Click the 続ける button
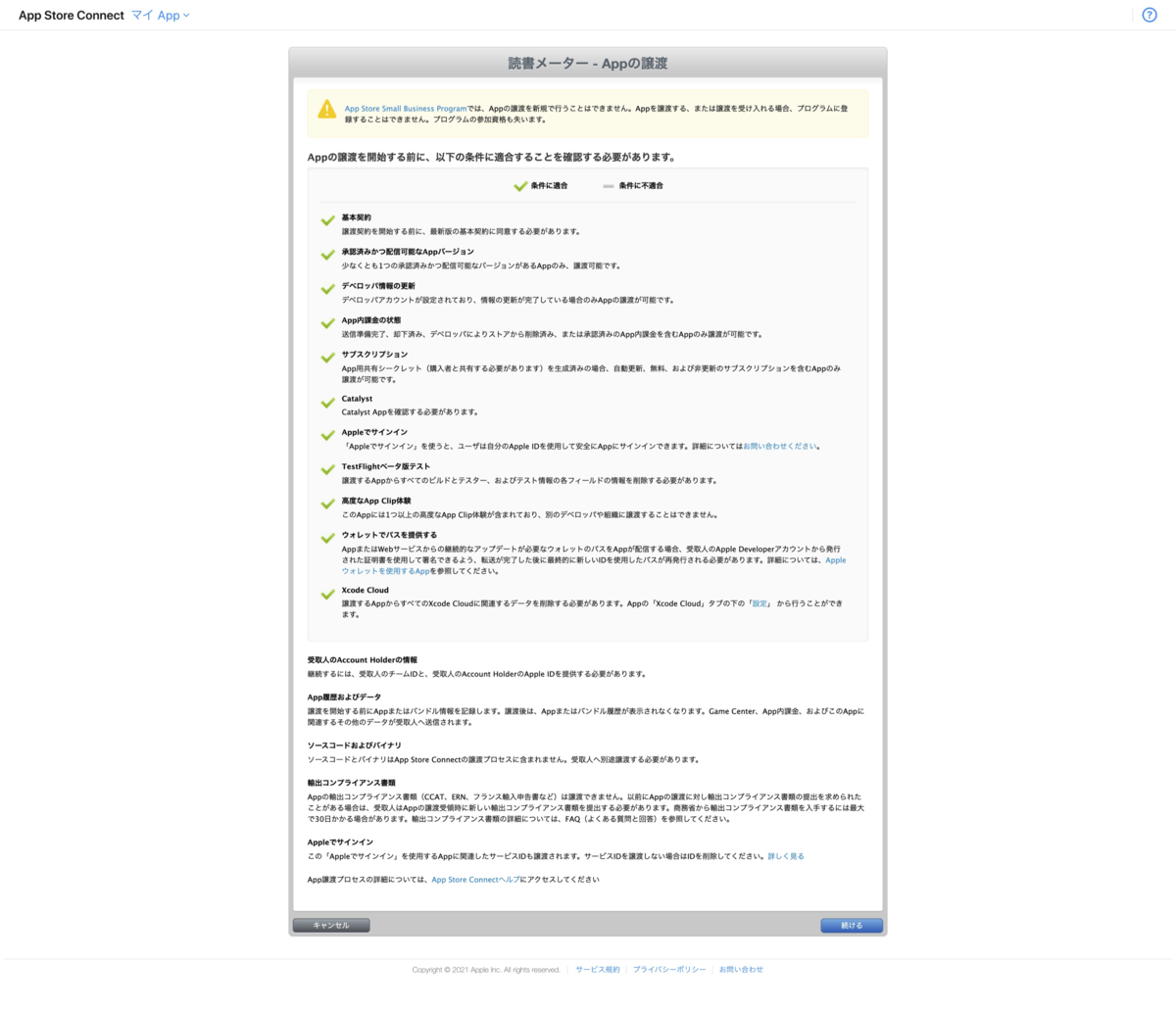Screen dimensions: 1176x1009 click(x=852, y=925)
